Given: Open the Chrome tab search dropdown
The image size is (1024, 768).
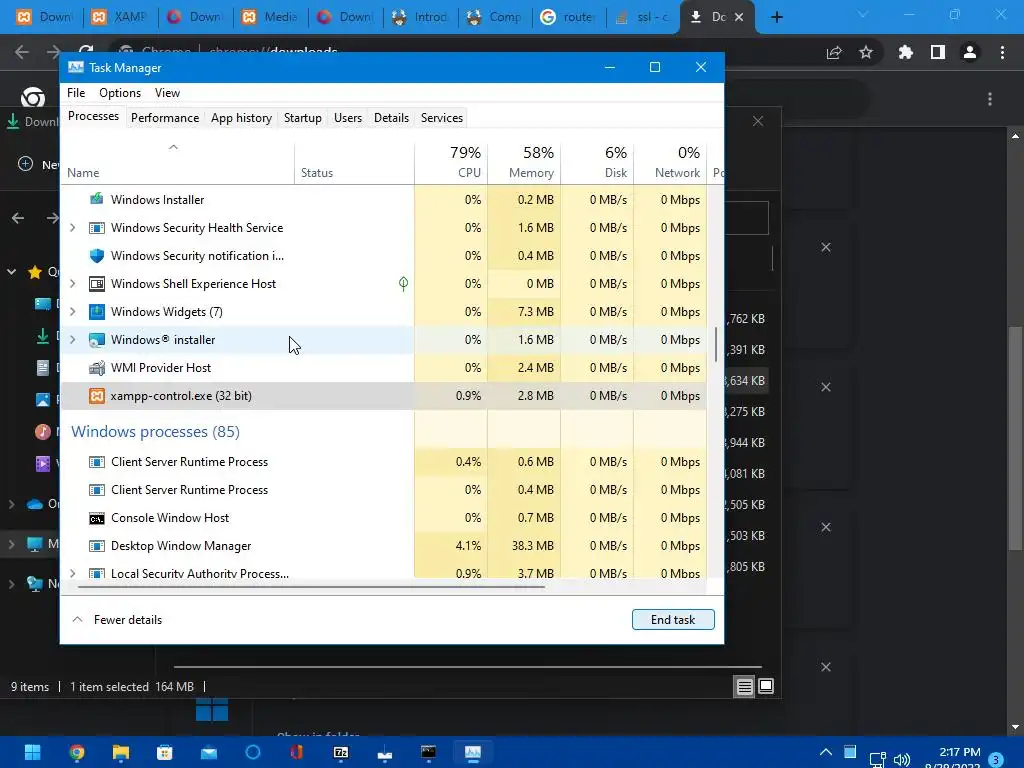Looking at the screenshot, I should pos(863,14).
